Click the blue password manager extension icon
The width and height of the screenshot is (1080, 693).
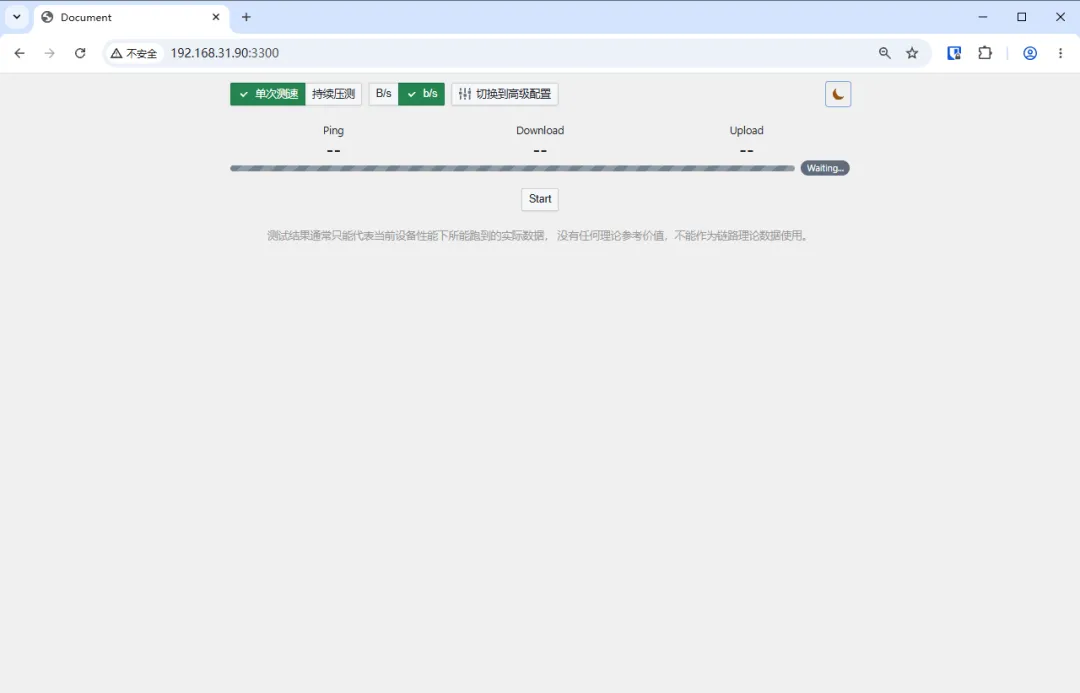tap(954, 53)
